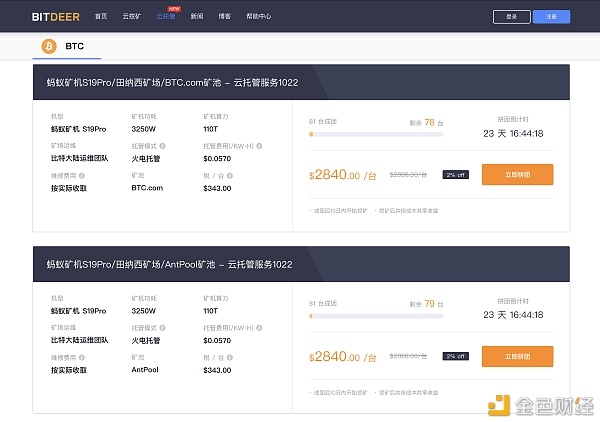Click the orange Bitcoin coin icon

point(49,46)
